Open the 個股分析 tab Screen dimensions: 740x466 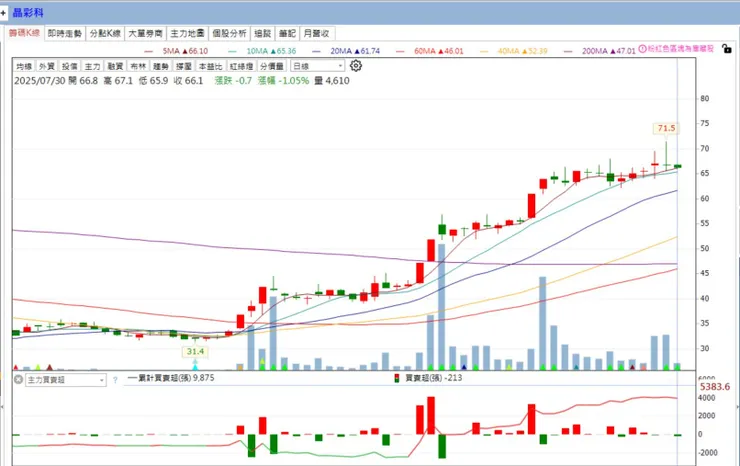(229, 34)
